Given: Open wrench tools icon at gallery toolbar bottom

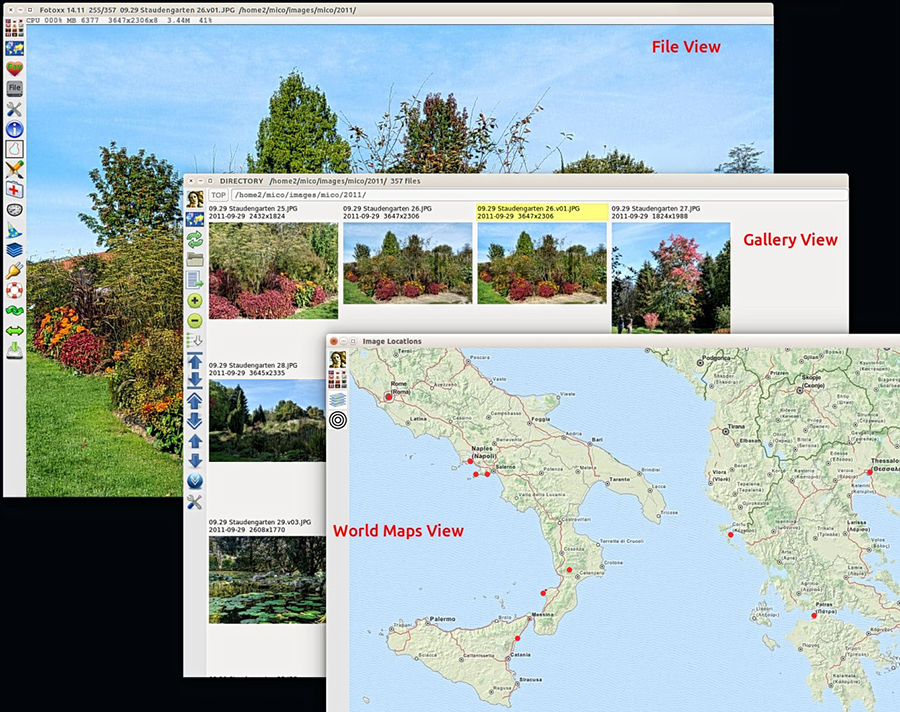Looking at the screenshot, I should [x=195, y=502].
